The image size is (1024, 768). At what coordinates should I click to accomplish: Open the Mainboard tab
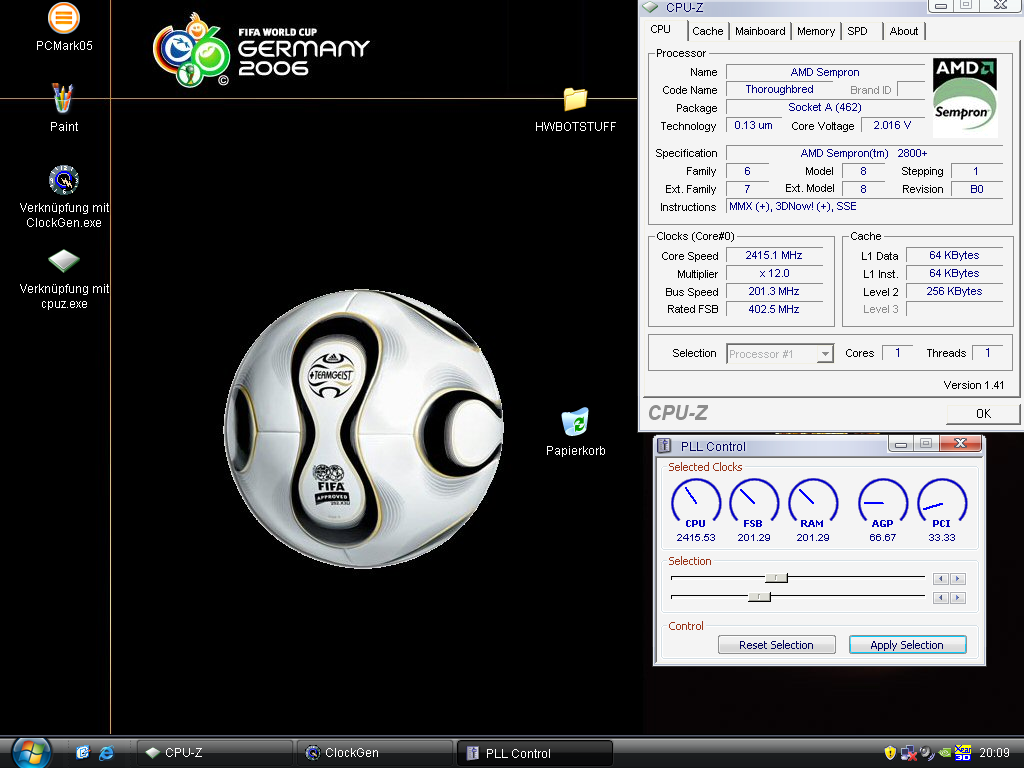point(760,31)
